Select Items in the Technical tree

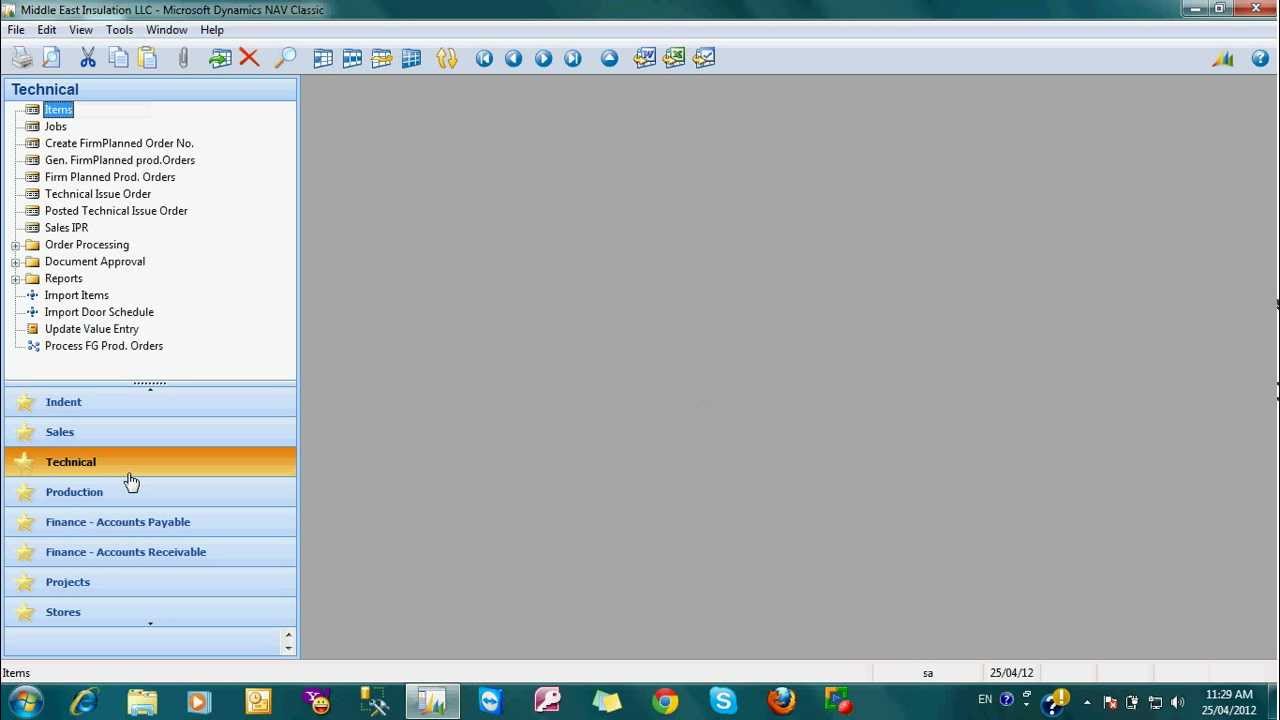(58, 109)
